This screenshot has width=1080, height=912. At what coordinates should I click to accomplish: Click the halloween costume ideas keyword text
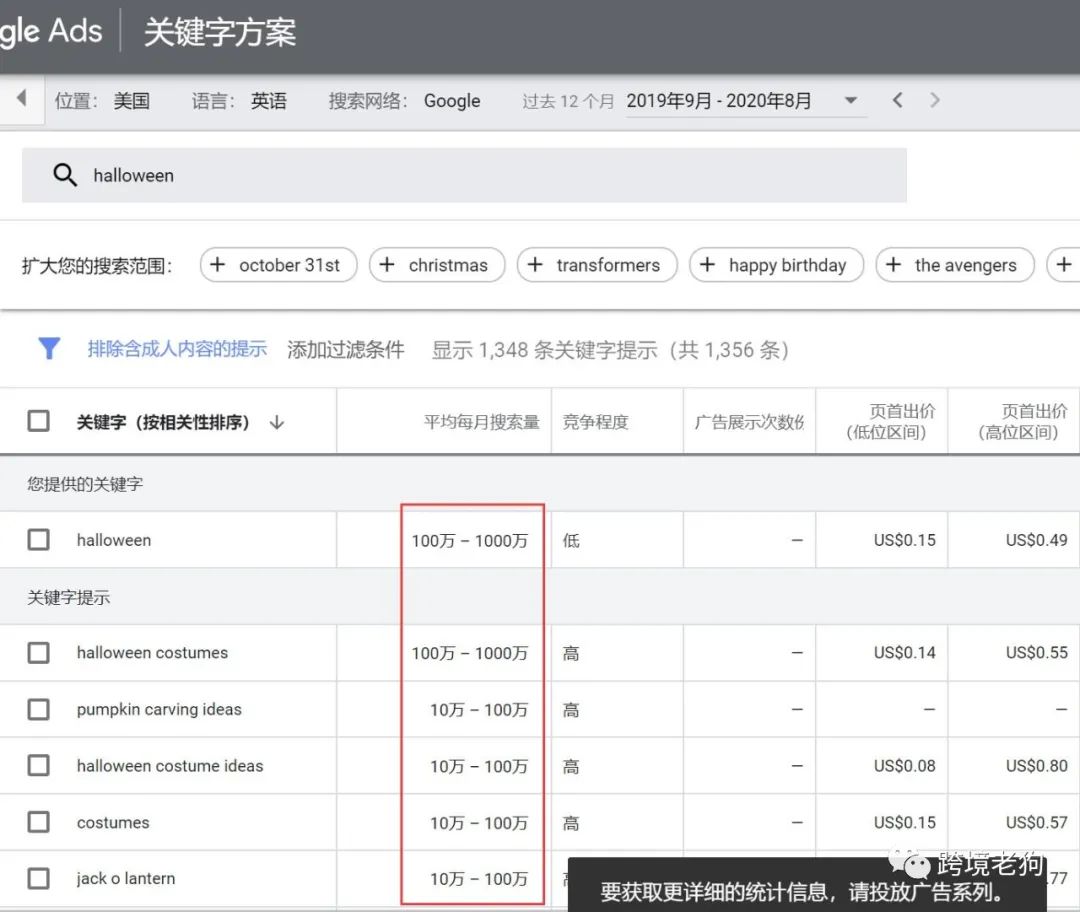pyautogui.click(x=170, y=766)
